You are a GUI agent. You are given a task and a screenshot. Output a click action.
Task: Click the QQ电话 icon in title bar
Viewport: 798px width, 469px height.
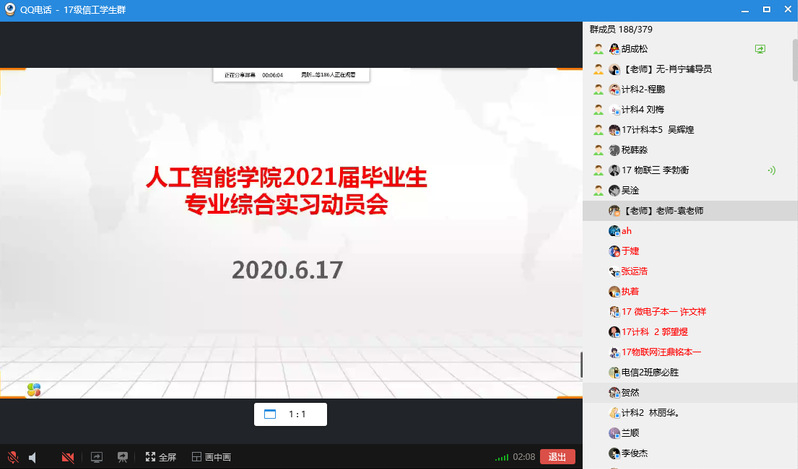coord(10,9)
